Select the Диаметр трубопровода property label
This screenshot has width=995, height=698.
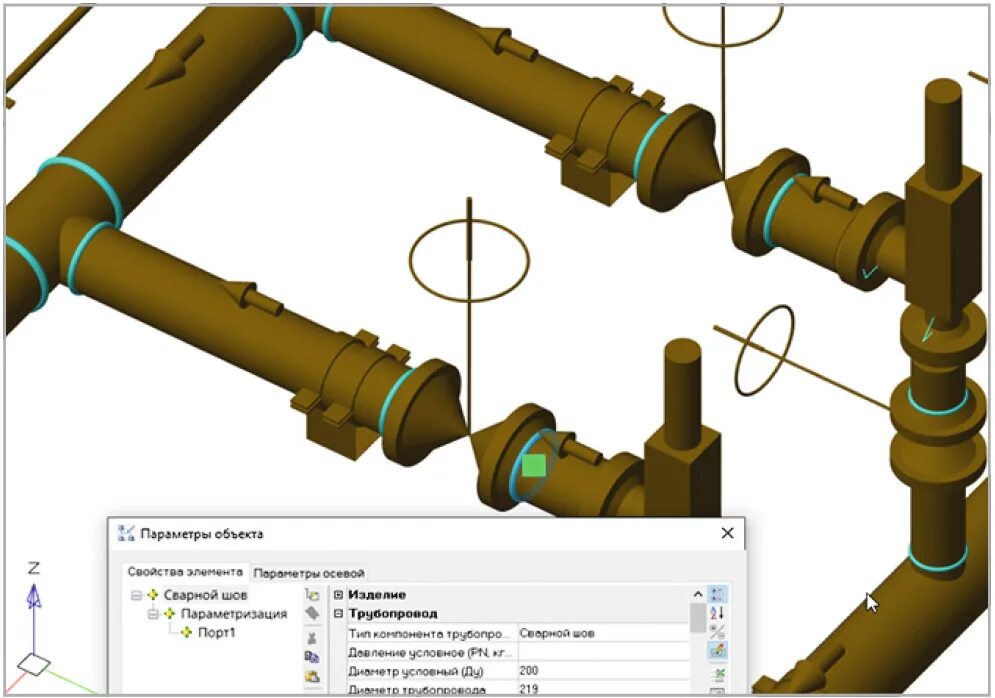pyautogui.click(x=417, y=689)
